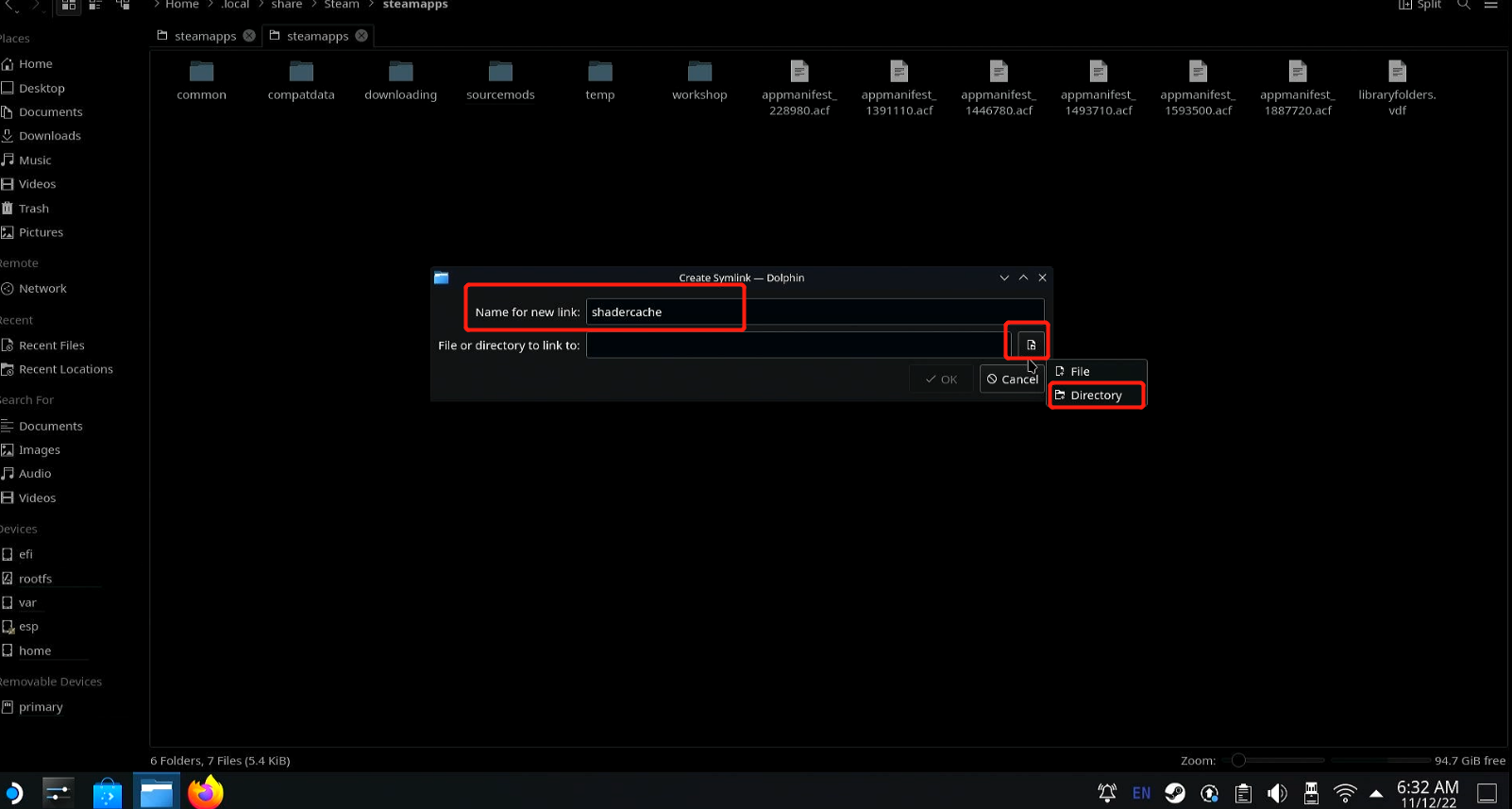Collapse dialog with the keep-below chevron
The image size is (1512, 809).
(x=1004, y=278)
